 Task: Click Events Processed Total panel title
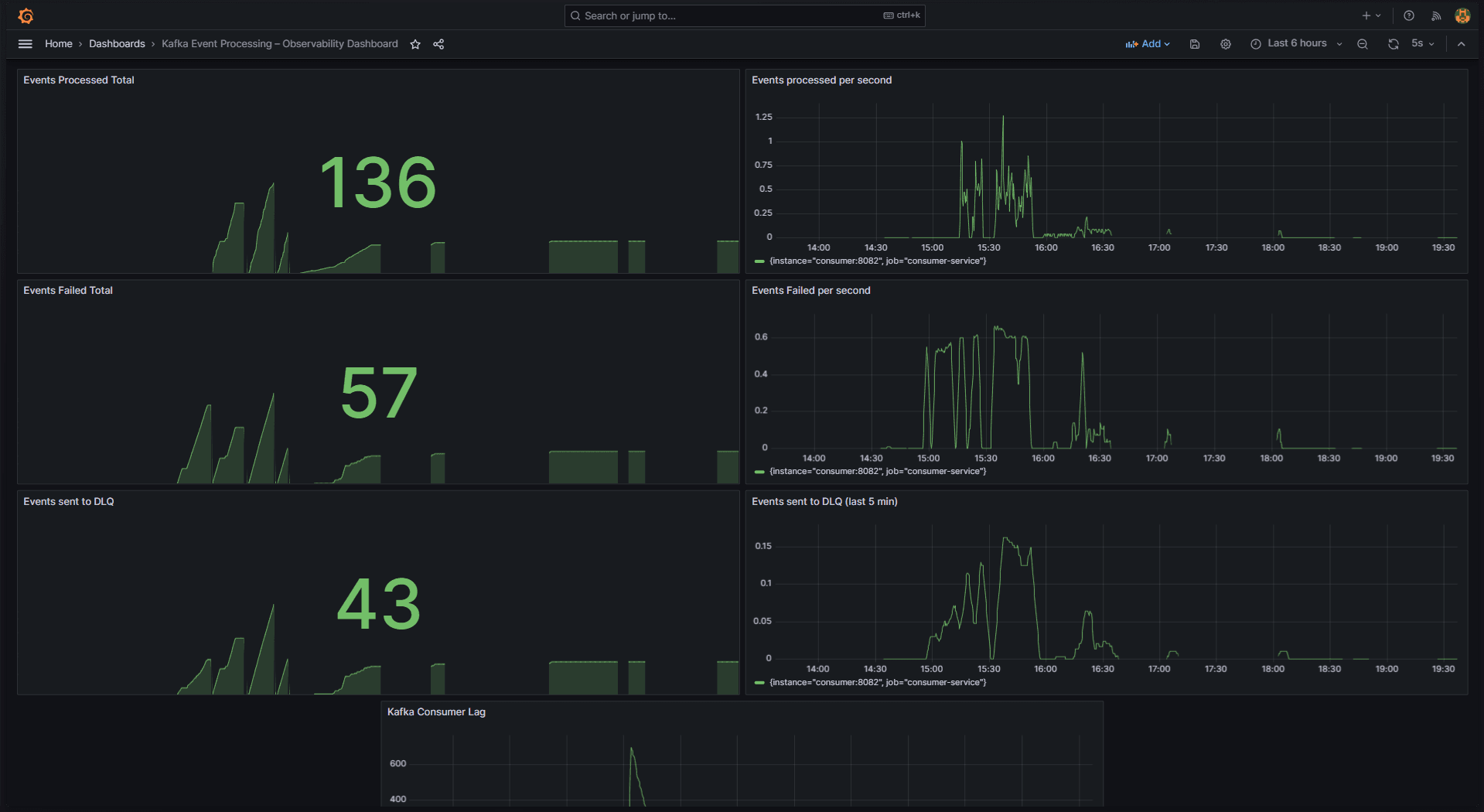tap(79, 80)
